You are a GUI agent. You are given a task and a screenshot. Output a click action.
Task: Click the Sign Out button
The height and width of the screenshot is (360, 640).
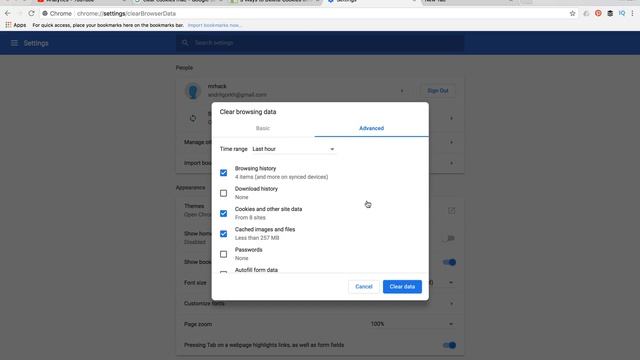click(x=438, y=91)
